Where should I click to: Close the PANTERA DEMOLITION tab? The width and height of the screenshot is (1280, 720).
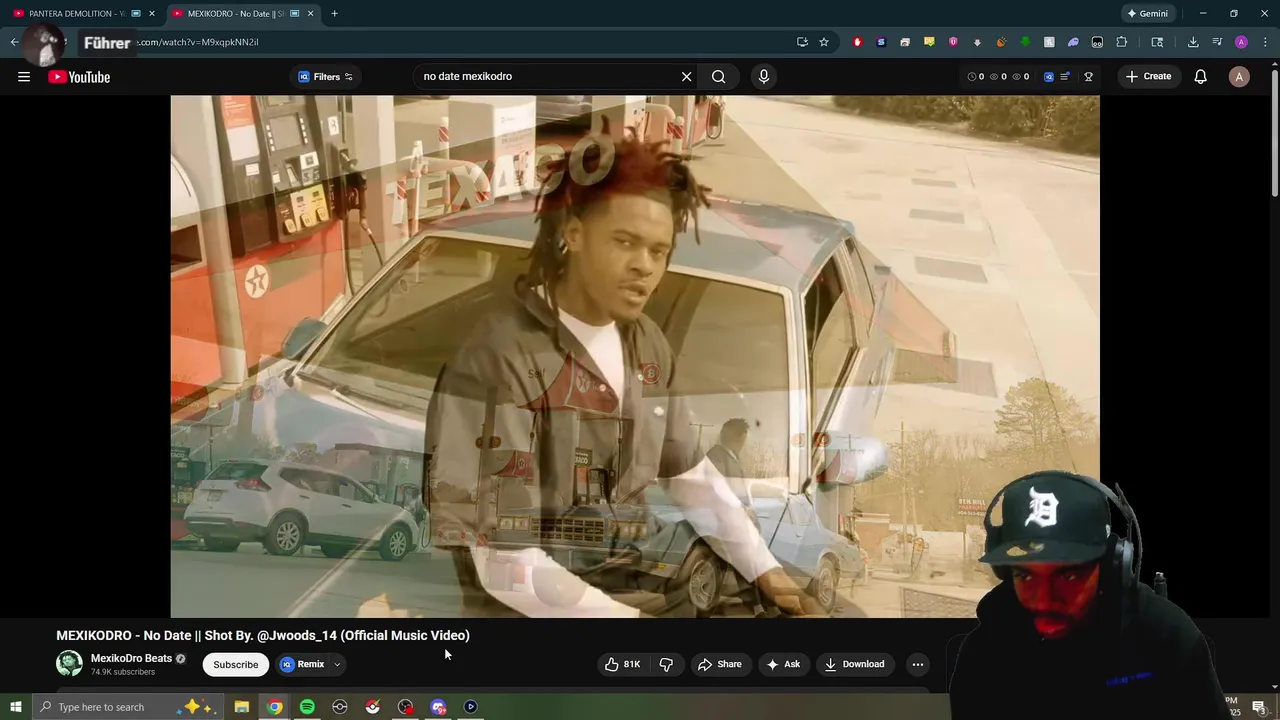152,14
